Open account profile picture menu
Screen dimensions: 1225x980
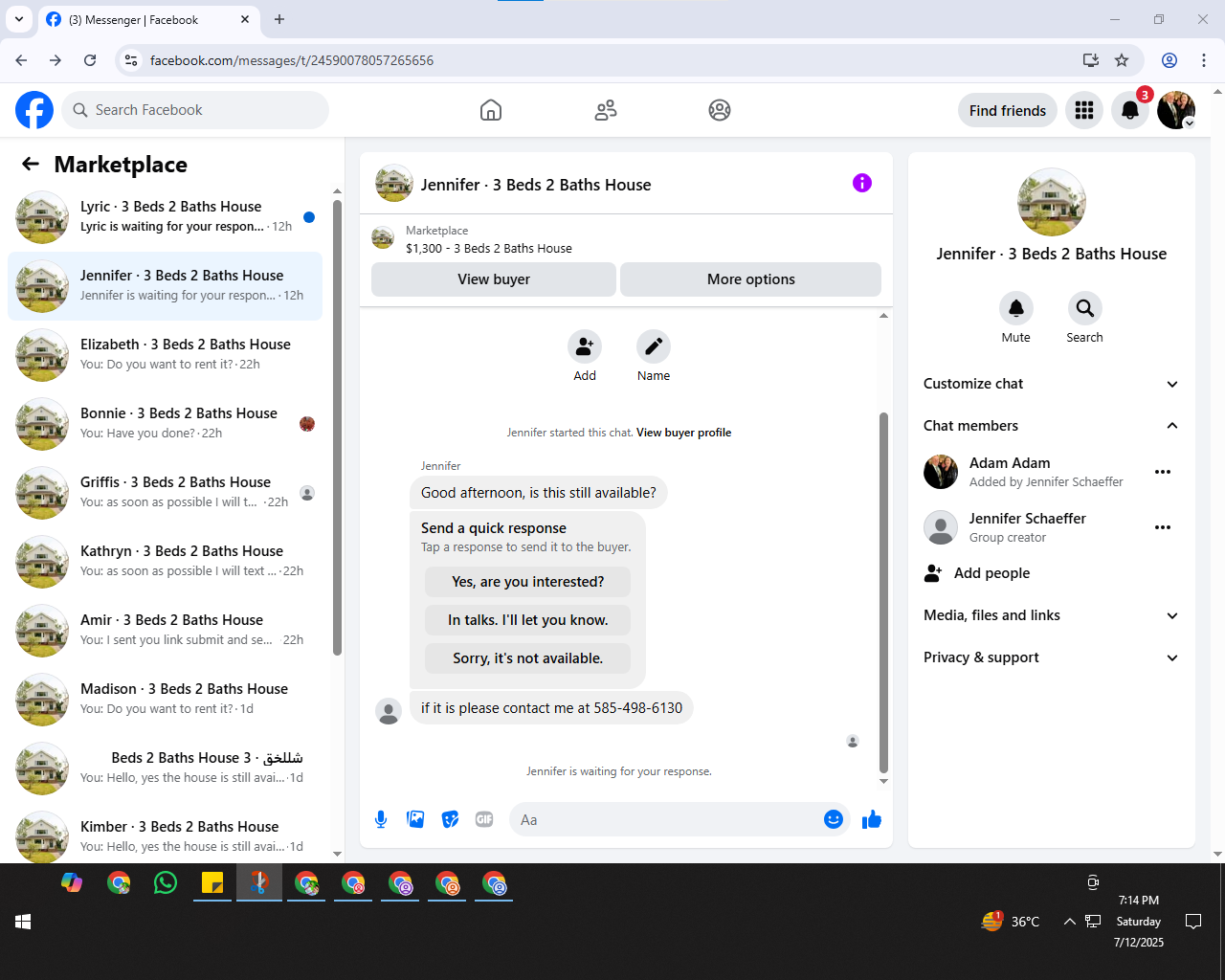1176,110
